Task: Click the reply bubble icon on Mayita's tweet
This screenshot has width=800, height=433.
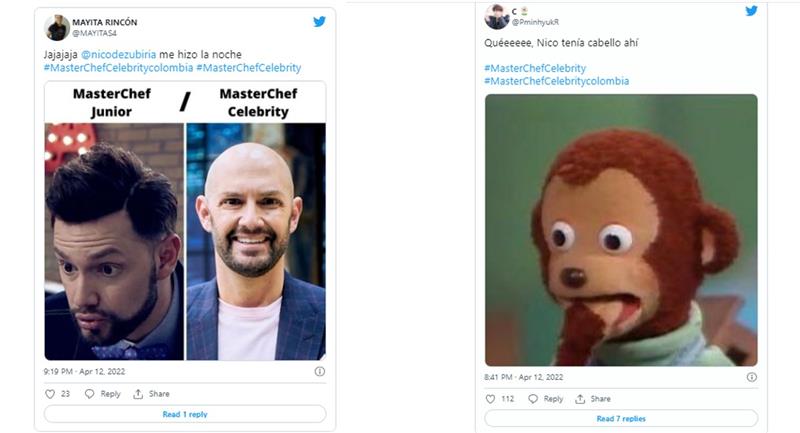Action: click(x=89, y=394)
